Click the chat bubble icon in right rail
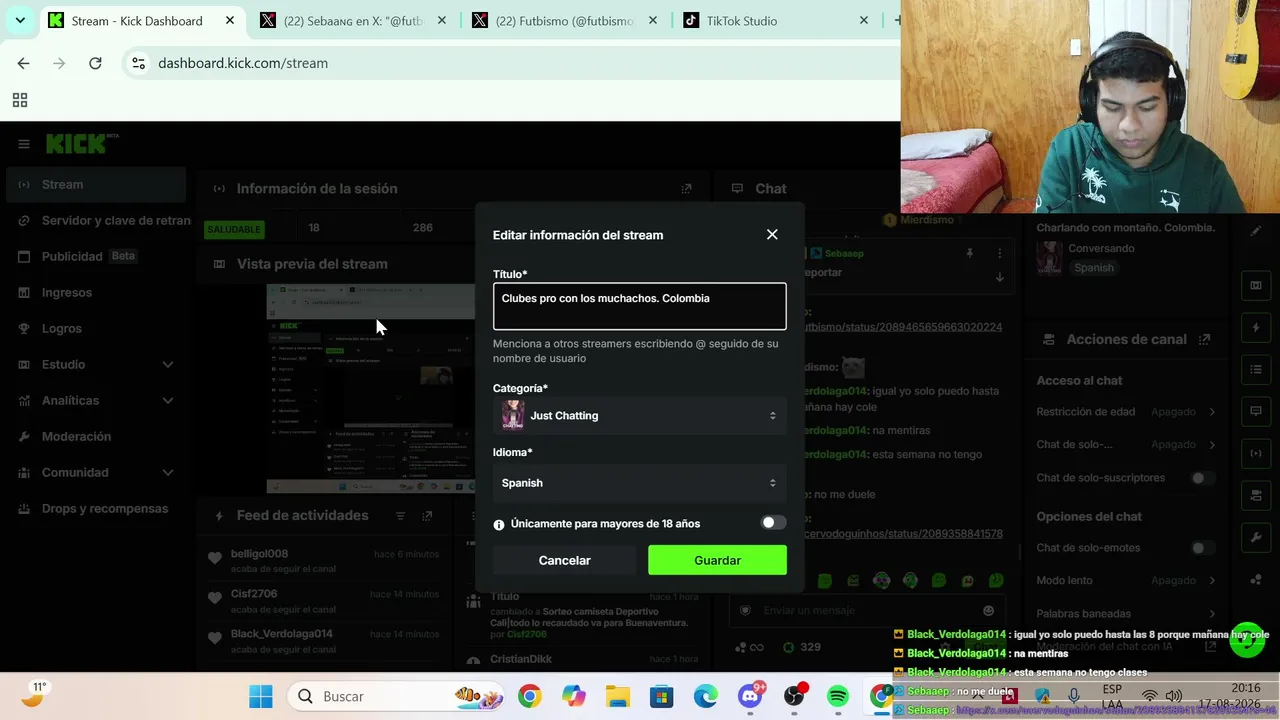Screen dimensions: 1280x720 pyautogui.click(x=1256, y=411)
